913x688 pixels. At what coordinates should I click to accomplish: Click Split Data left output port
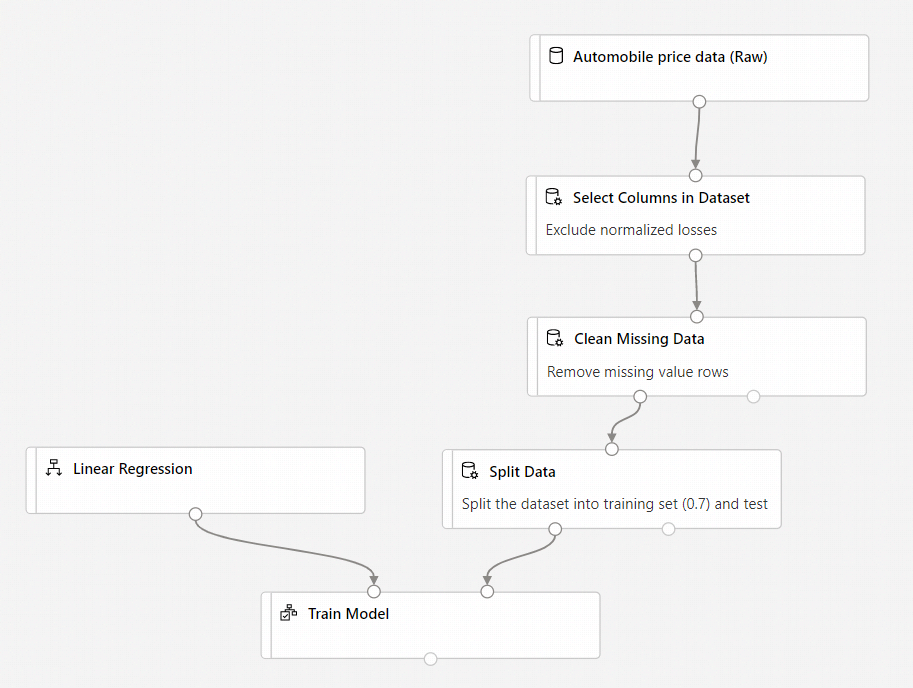click(555, 529)
